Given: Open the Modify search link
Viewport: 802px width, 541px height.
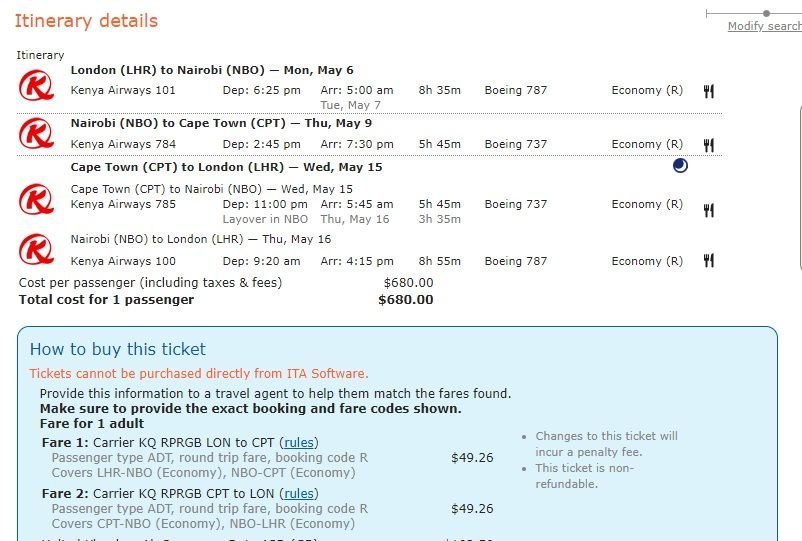Looking at the screenshot, I should pos(764,27).
